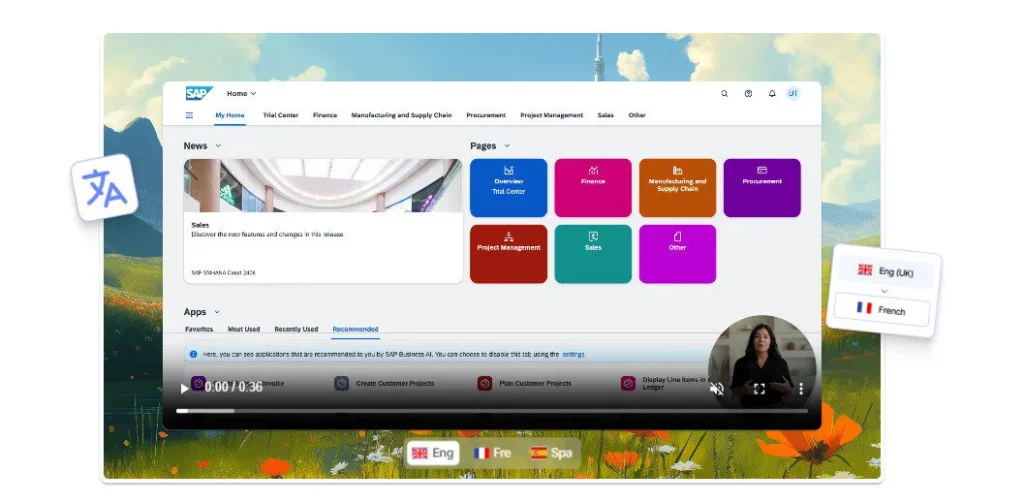The width and height of the screenshot is (1024, 504).
Task: Select the Recently Used apps tab
Action: pyautogui.click(x=296, y=329)
